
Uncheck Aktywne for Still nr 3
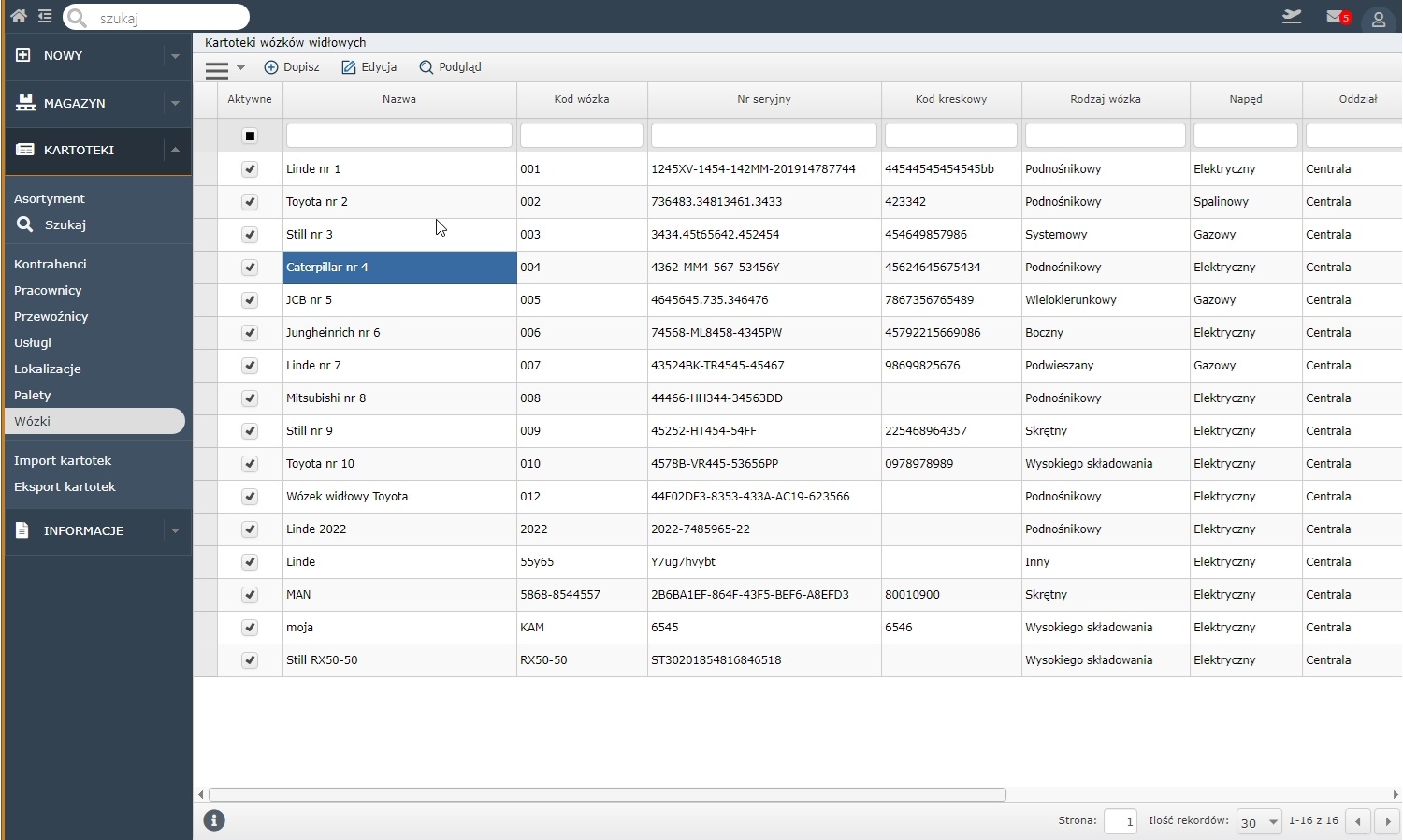tap(250, 235)
